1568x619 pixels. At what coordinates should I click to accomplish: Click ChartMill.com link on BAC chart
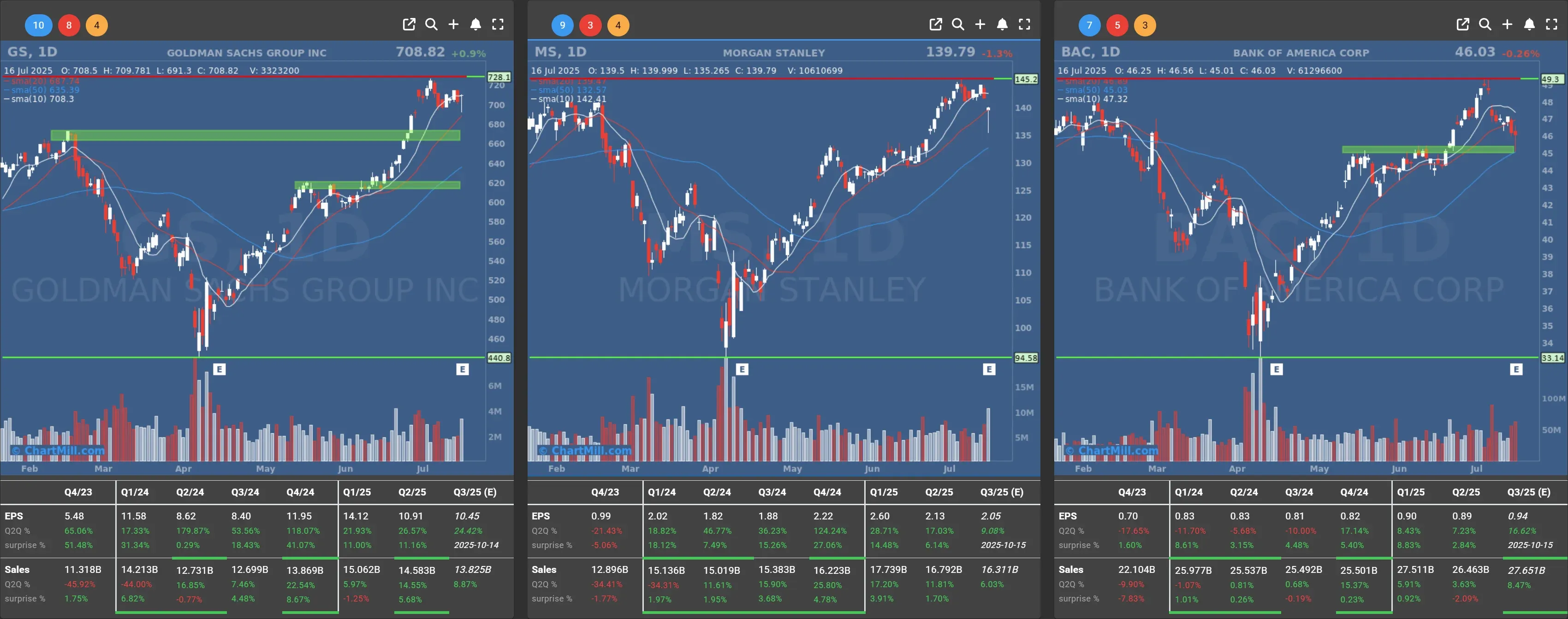(x=1112, y=451)
